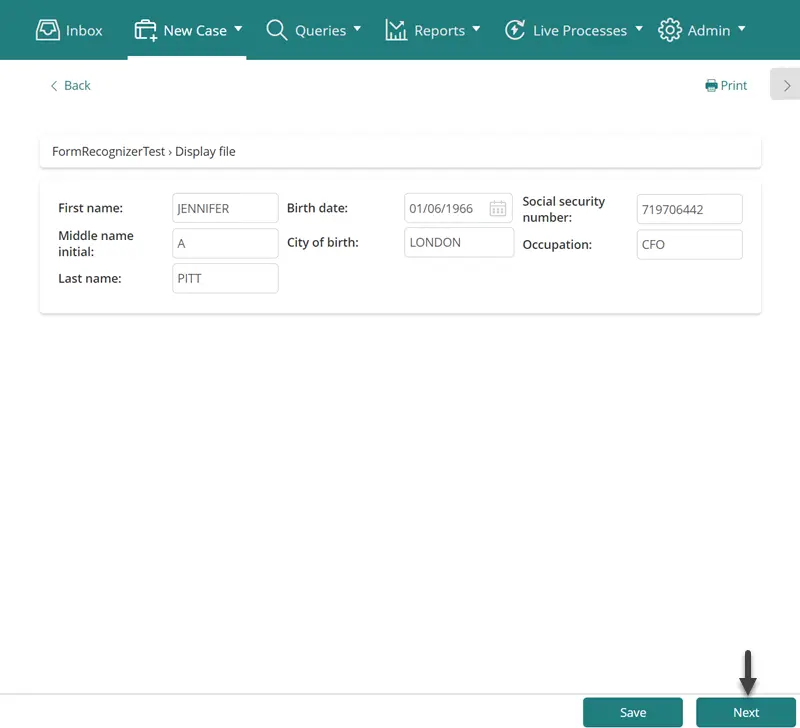
Task: Click the "Social security number:" label
Action: [564, 209]
